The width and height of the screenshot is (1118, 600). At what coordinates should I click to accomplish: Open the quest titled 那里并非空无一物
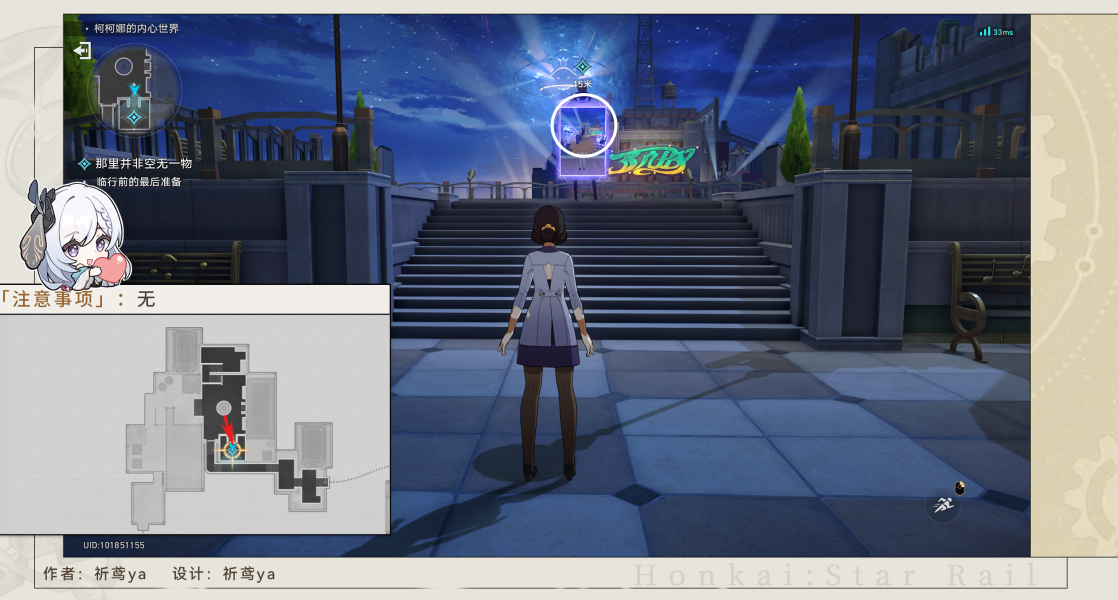tap(143, 163)
